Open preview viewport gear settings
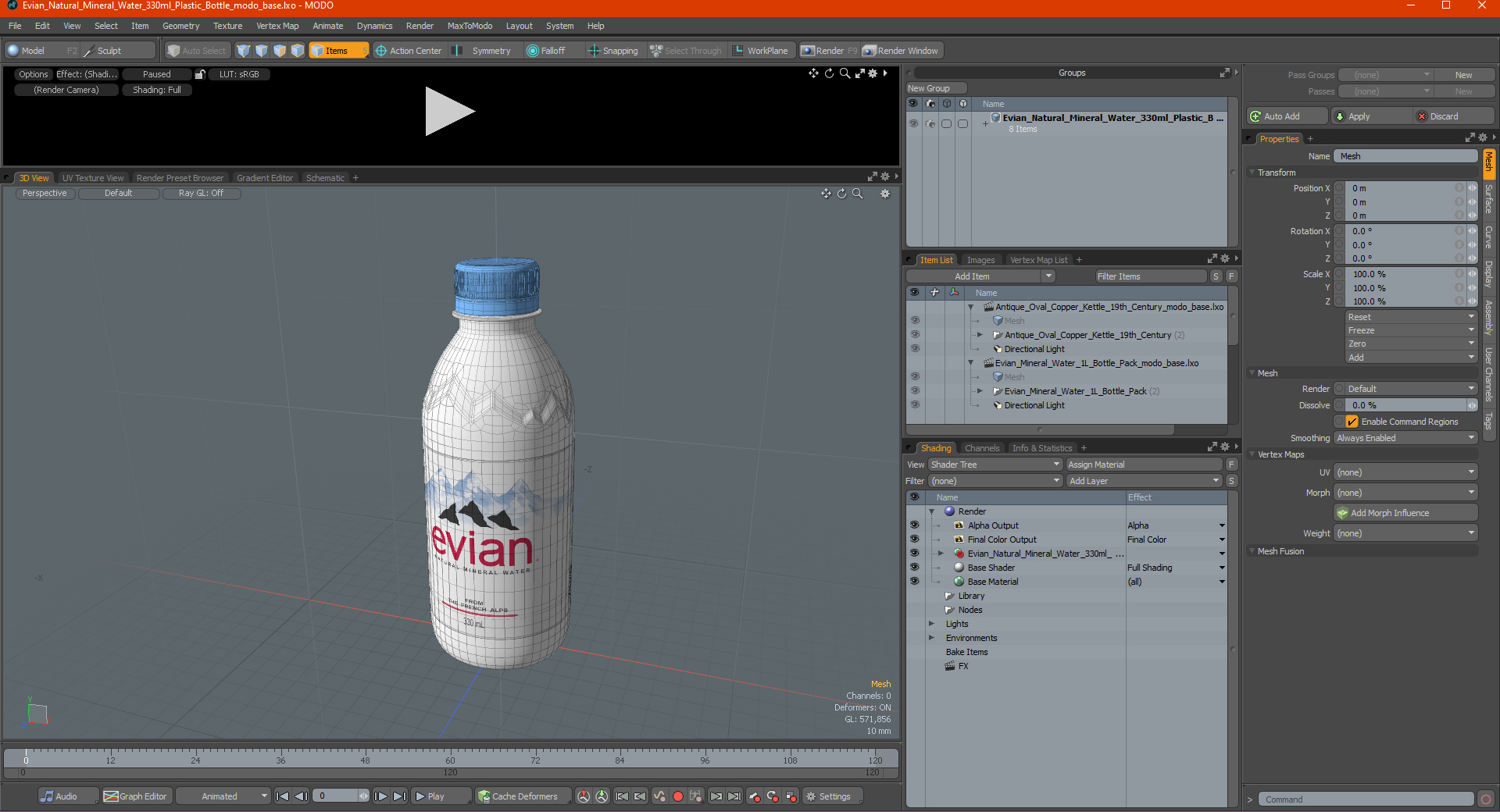 click(x=873, y=73)
